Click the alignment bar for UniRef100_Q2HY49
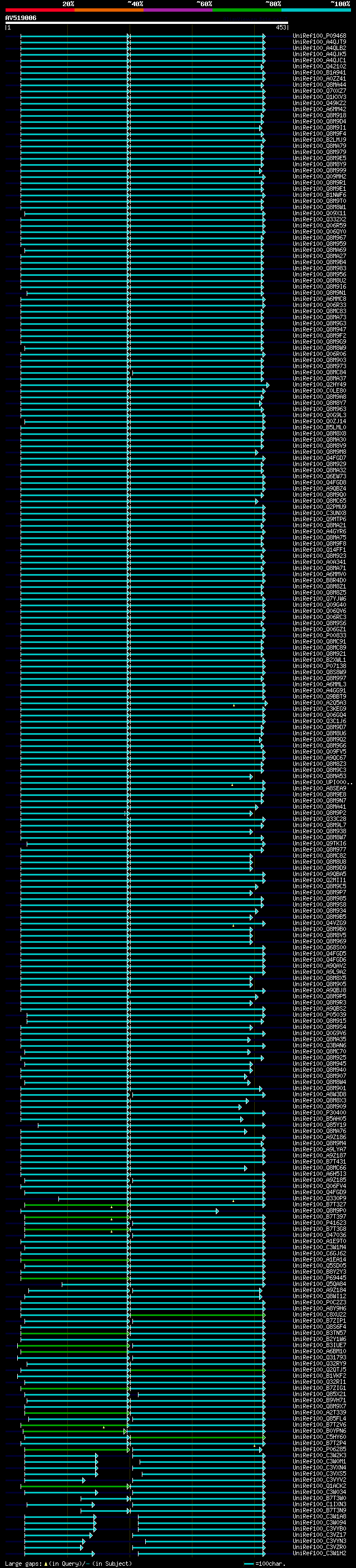The height and width of the screenshot is (1568, 356). (145, 385)
